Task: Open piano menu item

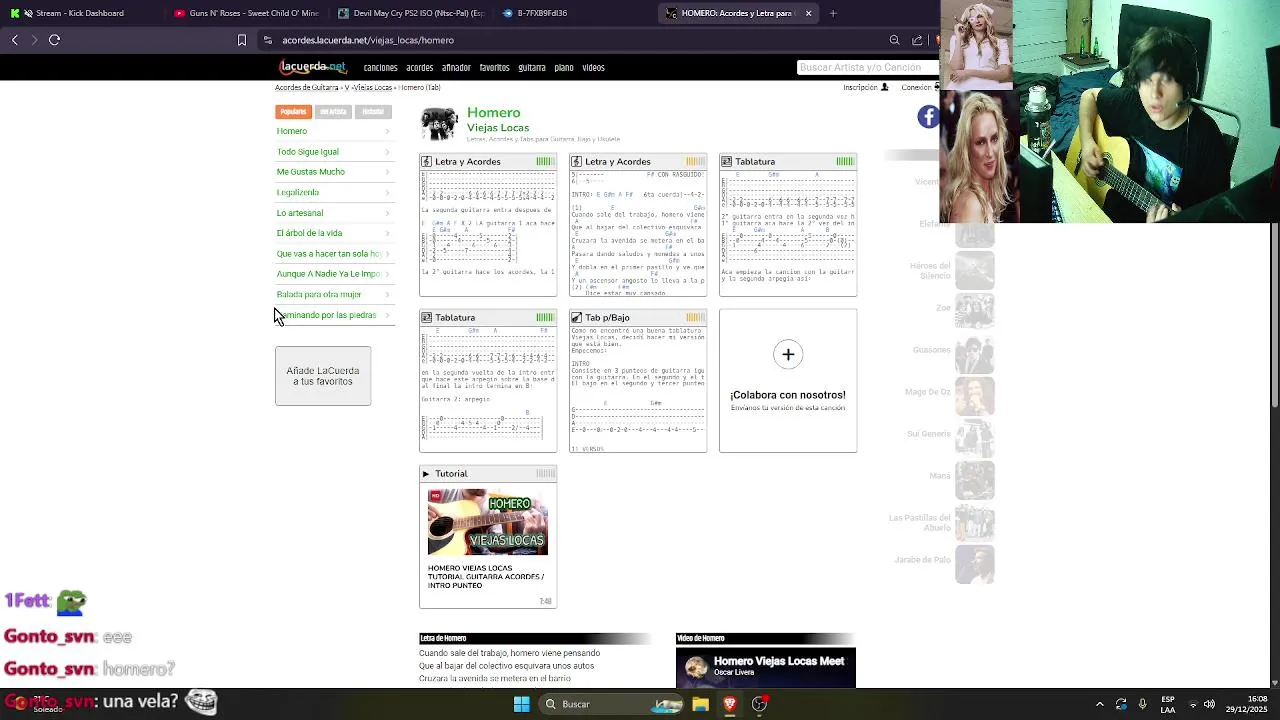Action: pyautogui.click(x=564, y=68)
